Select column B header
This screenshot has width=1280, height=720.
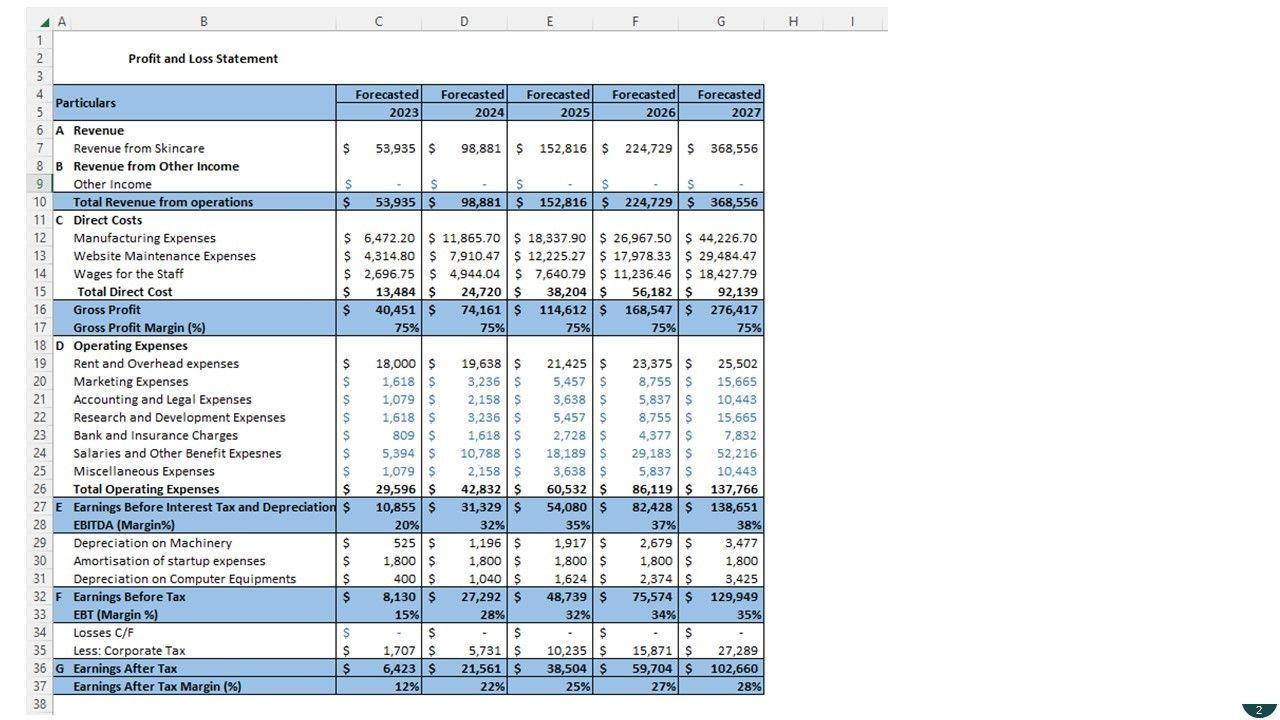point(204,22)
